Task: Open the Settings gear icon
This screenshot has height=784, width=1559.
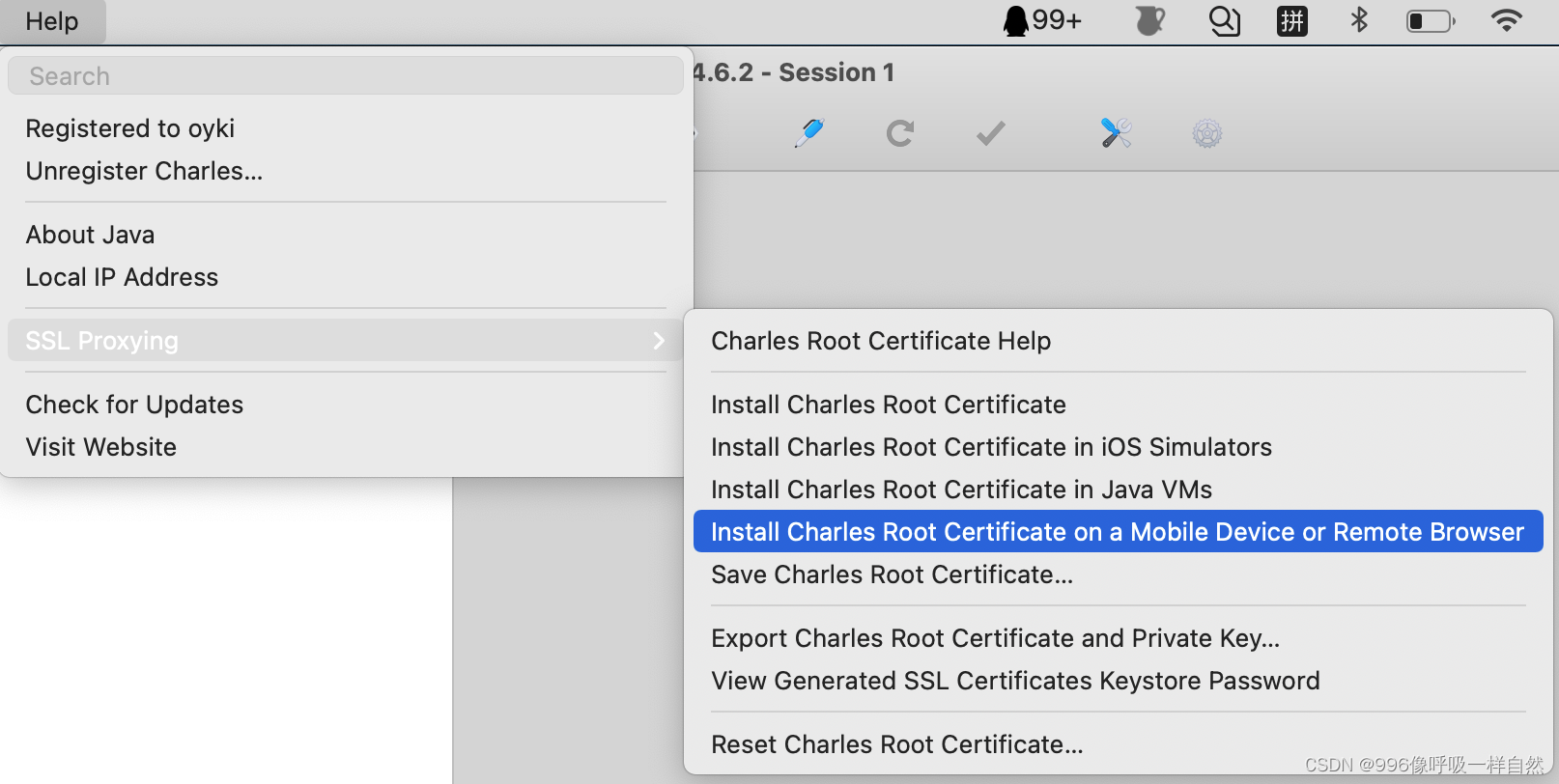Action: click(1207, 133)
